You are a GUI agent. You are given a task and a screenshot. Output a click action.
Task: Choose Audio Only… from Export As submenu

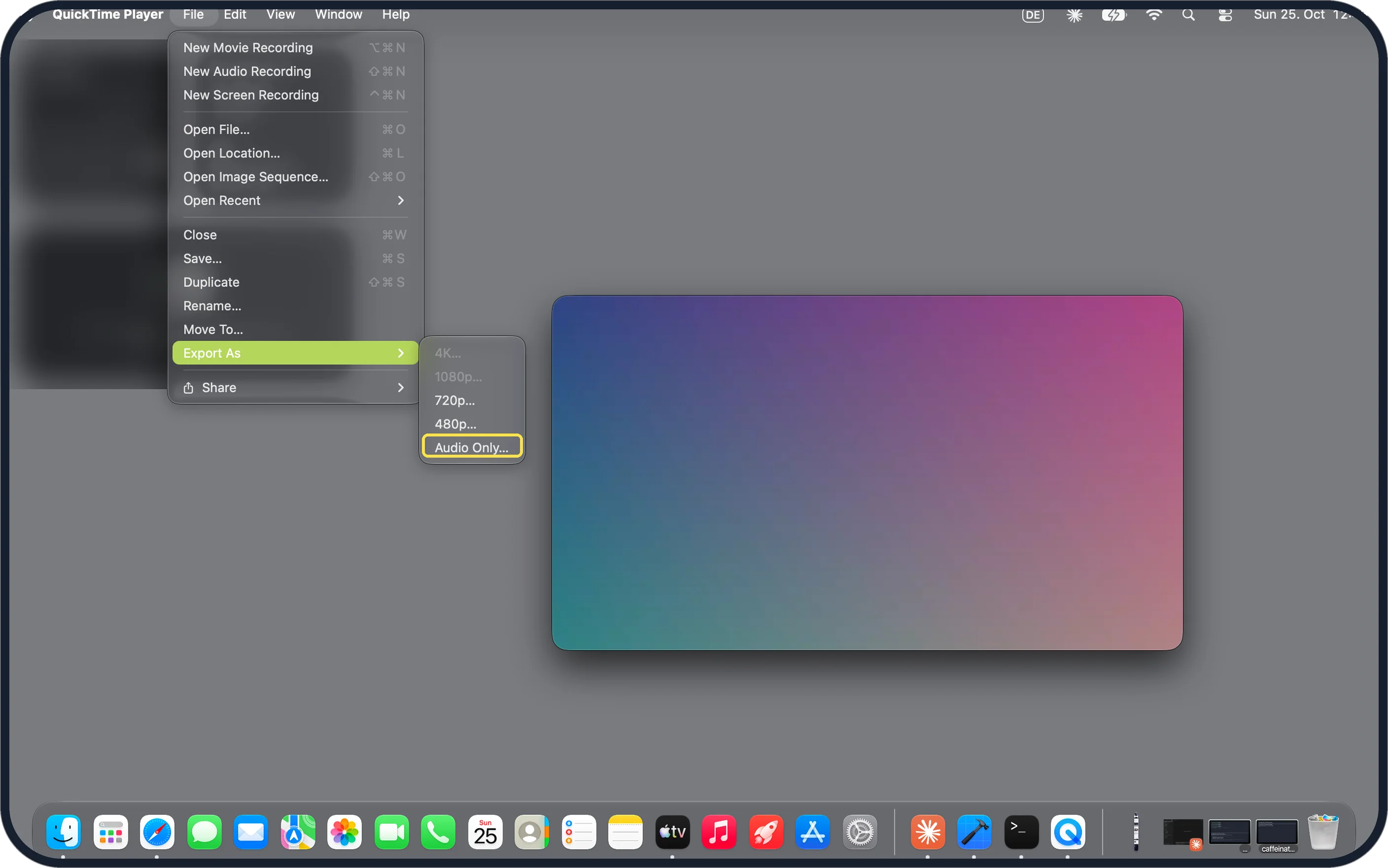[472, 447]
